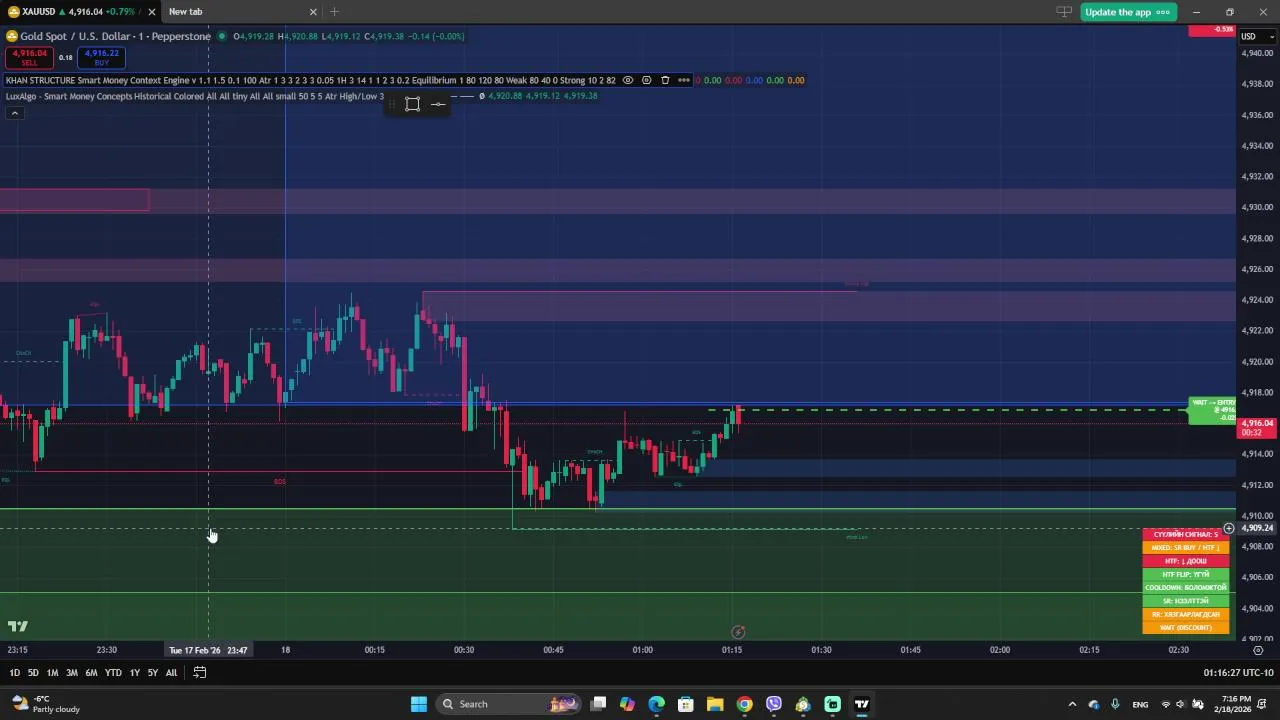Select the All time range
The height and width of the screenshot is (720, 1280).
[171, 673]
